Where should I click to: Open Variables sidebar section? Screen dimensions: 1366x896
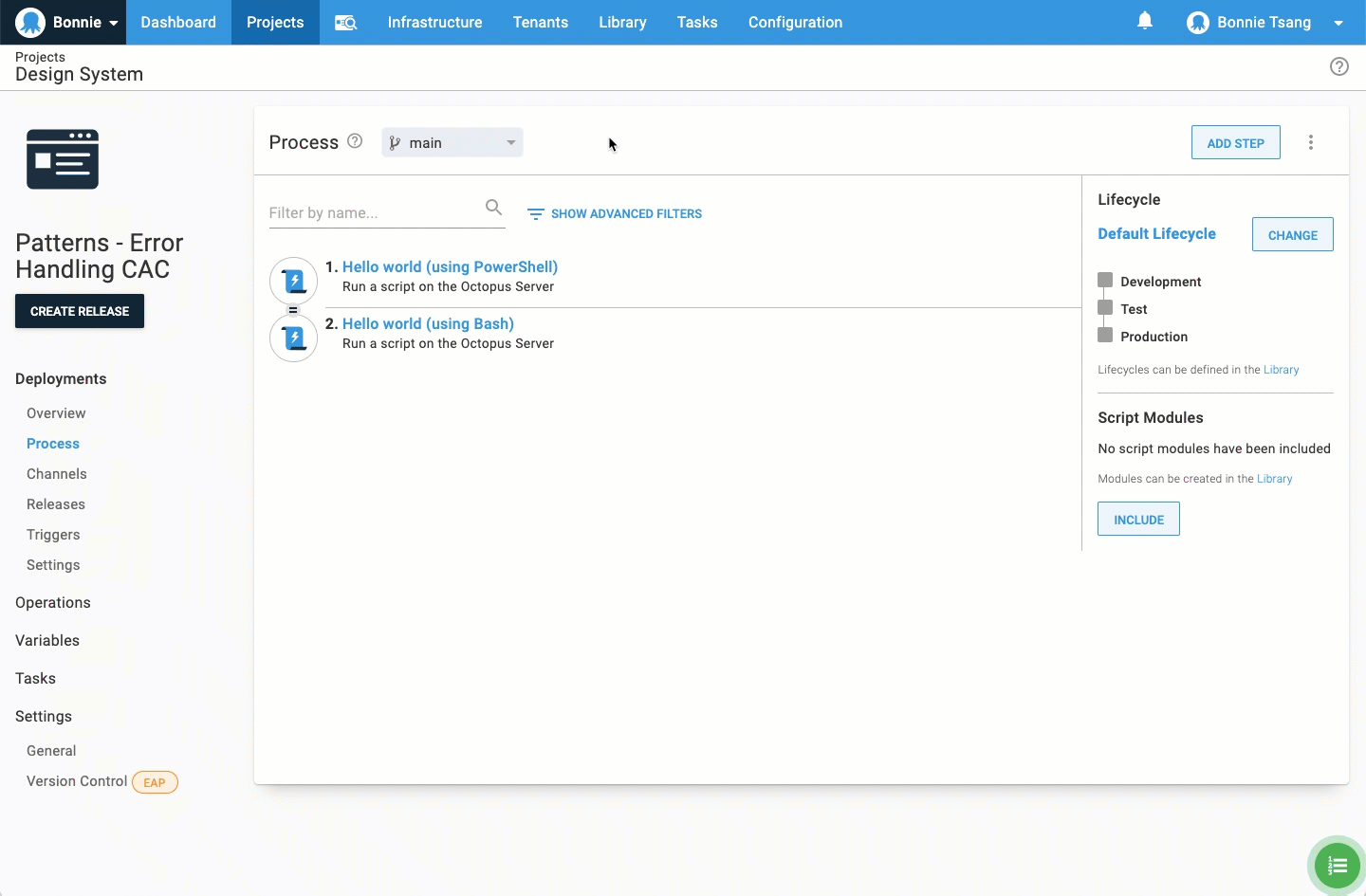tap(47, 641)
